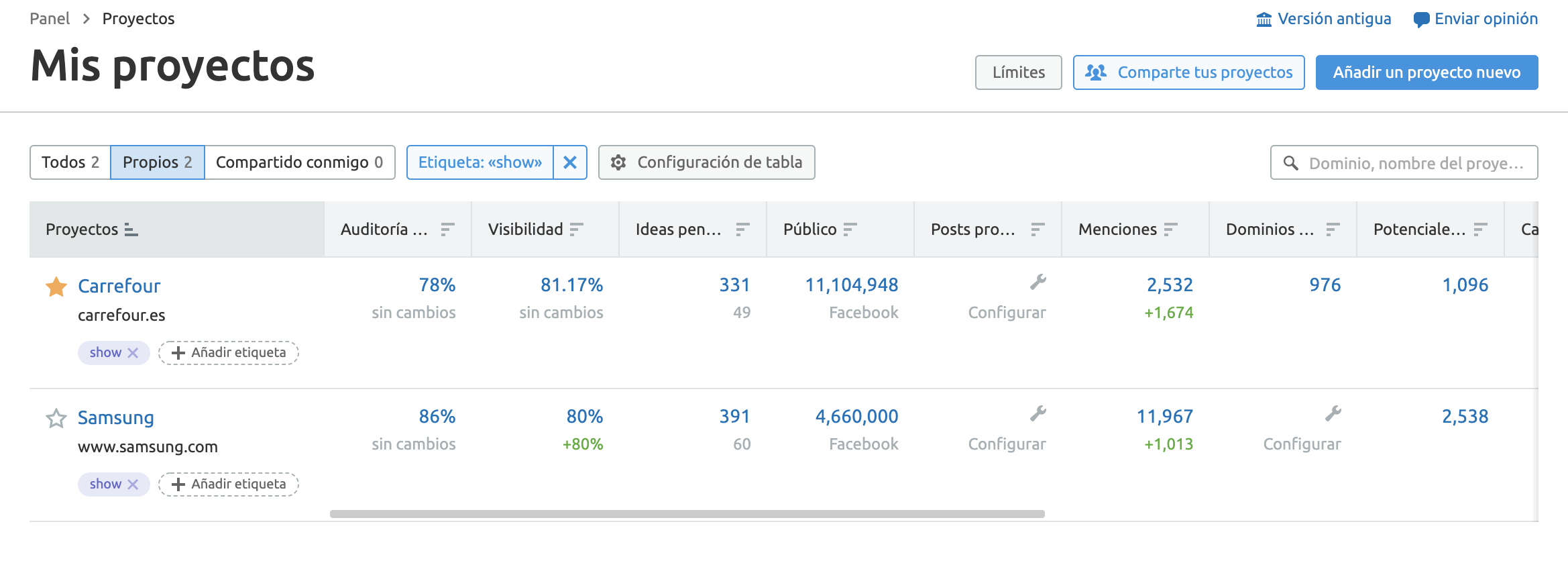This screenshot has width=1568, height=565.
Task: Click the search magnifier icon
Action: [x=1290, y=162]
